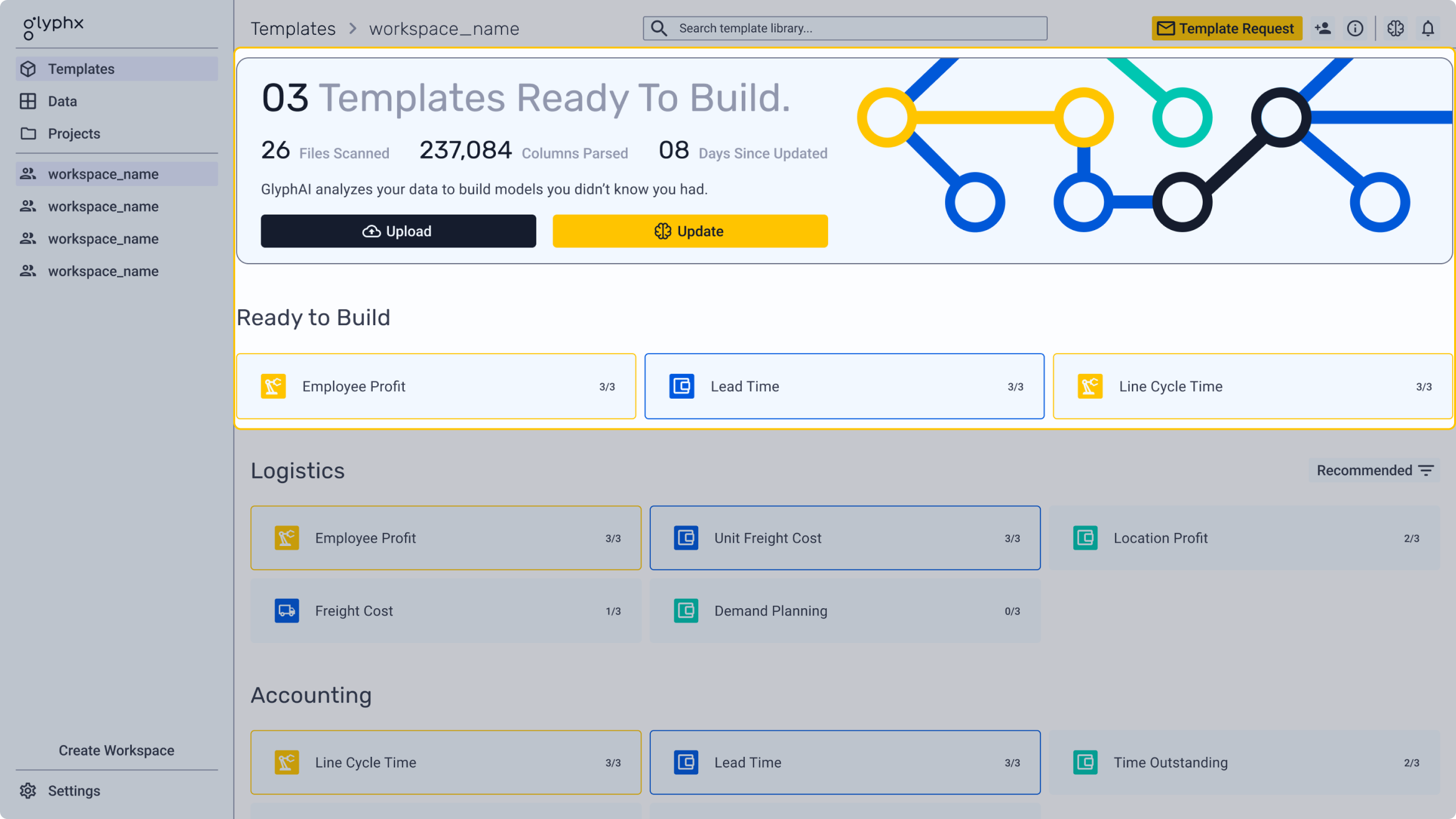This screenshot has width=1456, height=819.
Task: Select the second workspace_name in sidebar
Action: 103,206
